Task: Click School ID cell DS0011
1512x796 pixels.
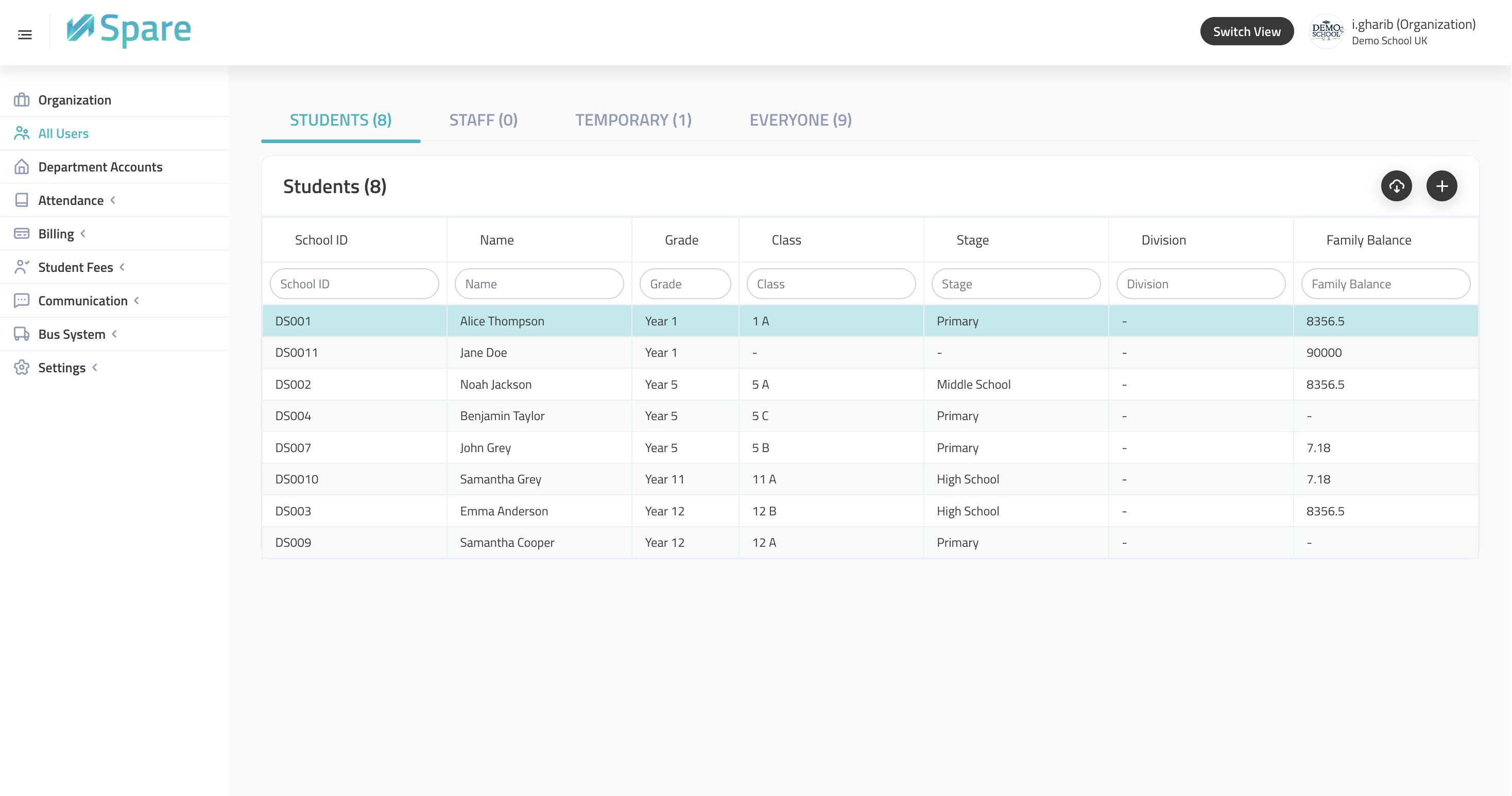Action: [354, 353]
